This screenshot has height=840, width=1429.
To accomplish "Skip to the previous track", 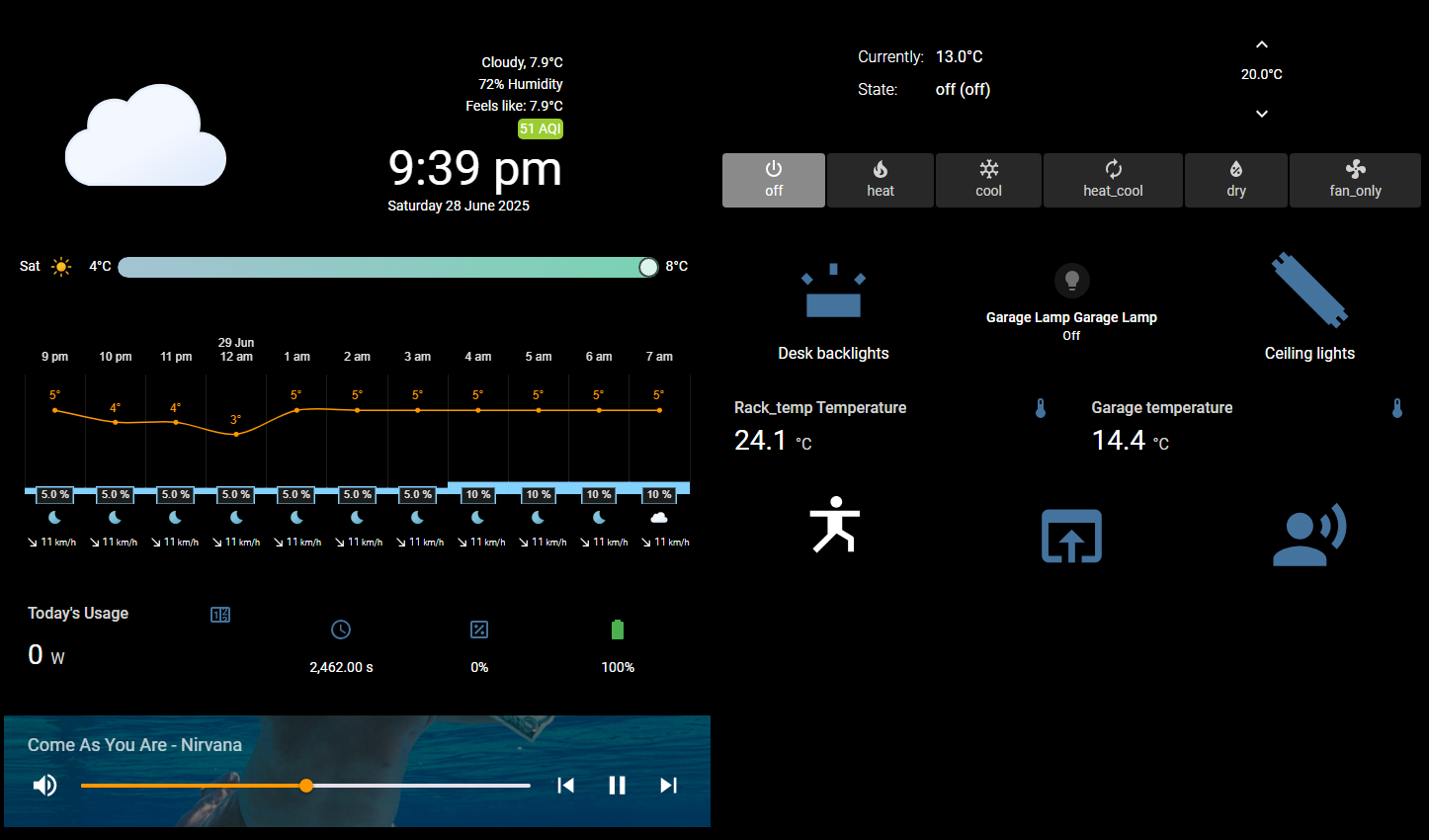I will (566, 786).
